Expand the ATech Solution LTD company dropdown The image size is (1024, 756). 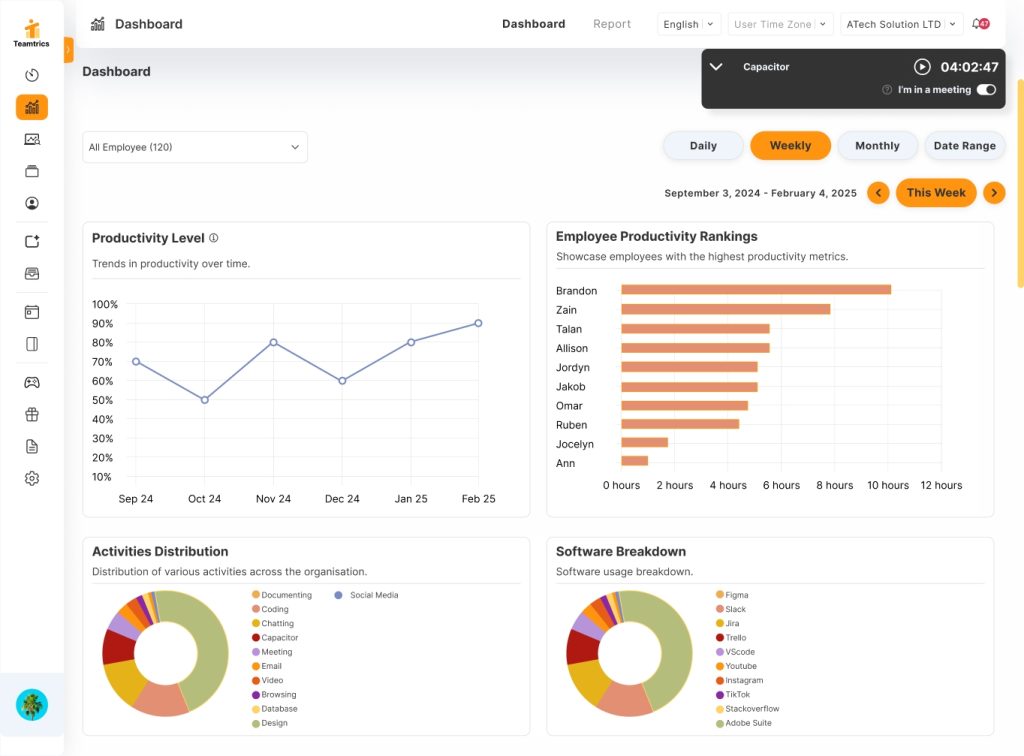click(x=900, y=24)
